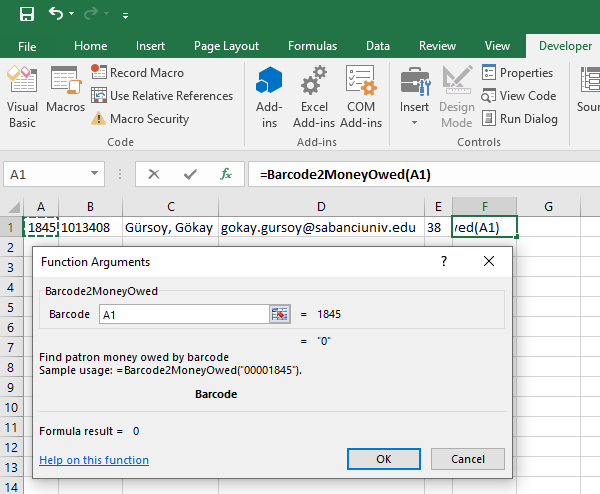Click View Code in Controls group
Viewport: 600px width, 494px height.
point(519,96)
